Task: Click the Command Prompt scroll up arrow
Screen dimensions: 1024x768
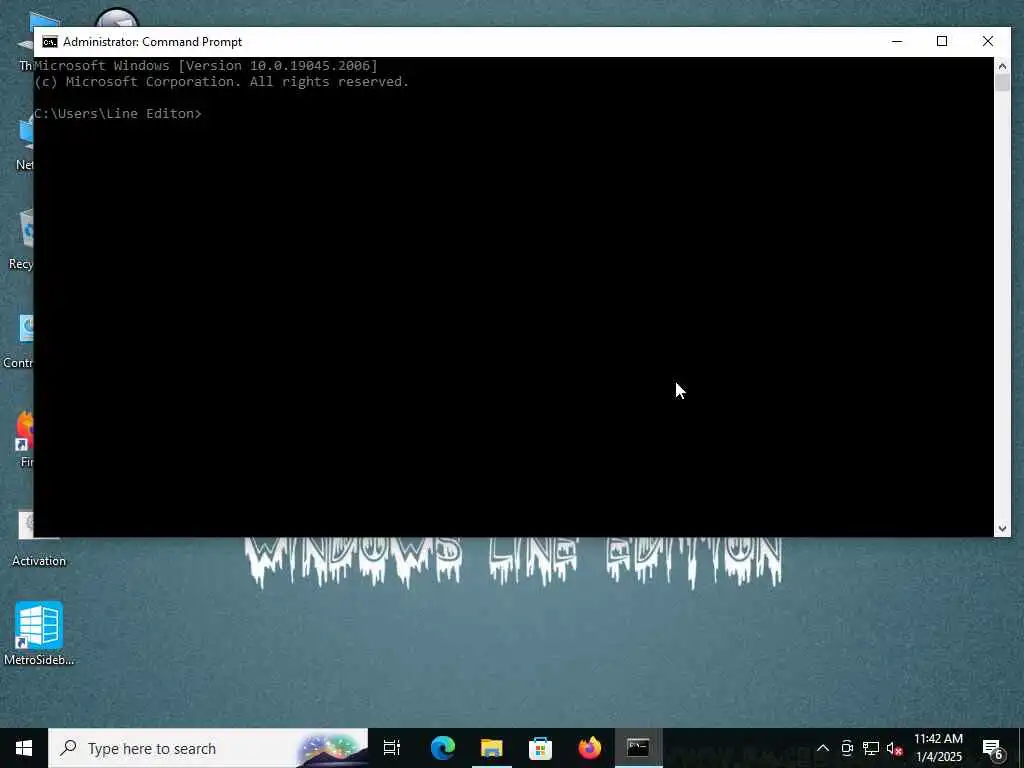Action: pos(1002,66)
